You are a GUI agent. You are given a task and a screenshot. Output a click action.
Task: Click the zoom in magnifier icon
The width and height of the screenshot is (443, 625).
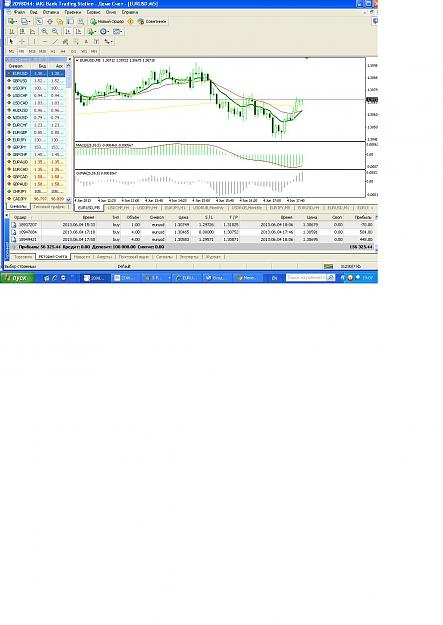pyautogui.click(x=44, y=31)
